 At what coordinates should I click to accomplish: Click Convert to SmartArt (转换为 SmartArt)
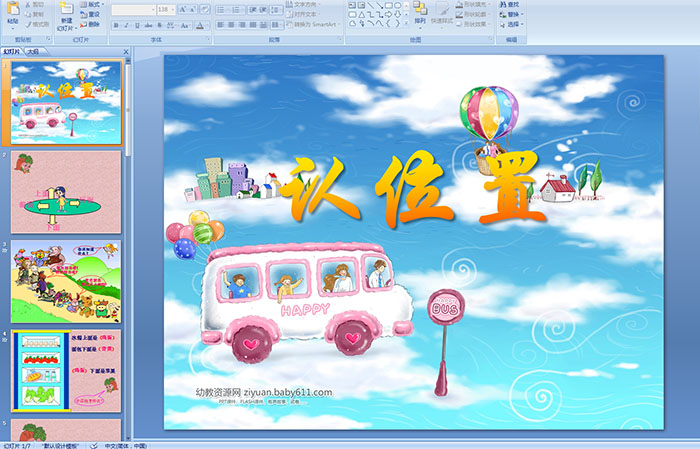click(313, 24)
